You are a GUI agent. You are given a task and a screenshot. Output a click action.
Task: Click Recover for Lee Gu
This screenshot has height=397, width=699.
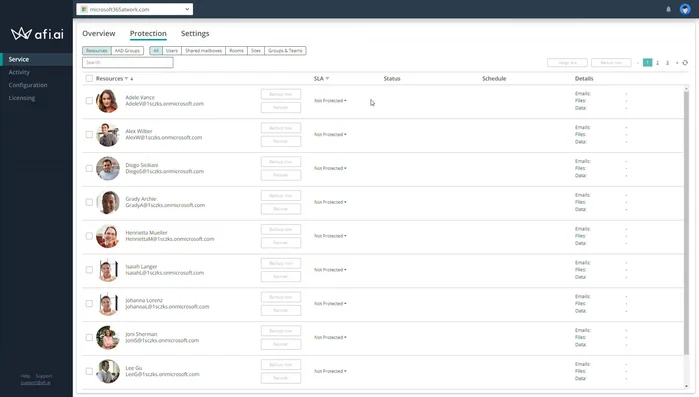tap(281, 378)
